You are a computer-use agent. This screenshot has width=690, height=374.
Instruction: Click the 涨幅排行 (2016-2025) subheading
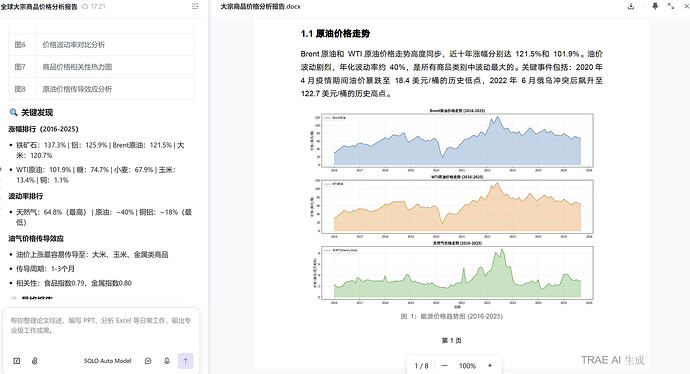pos(43,129)
